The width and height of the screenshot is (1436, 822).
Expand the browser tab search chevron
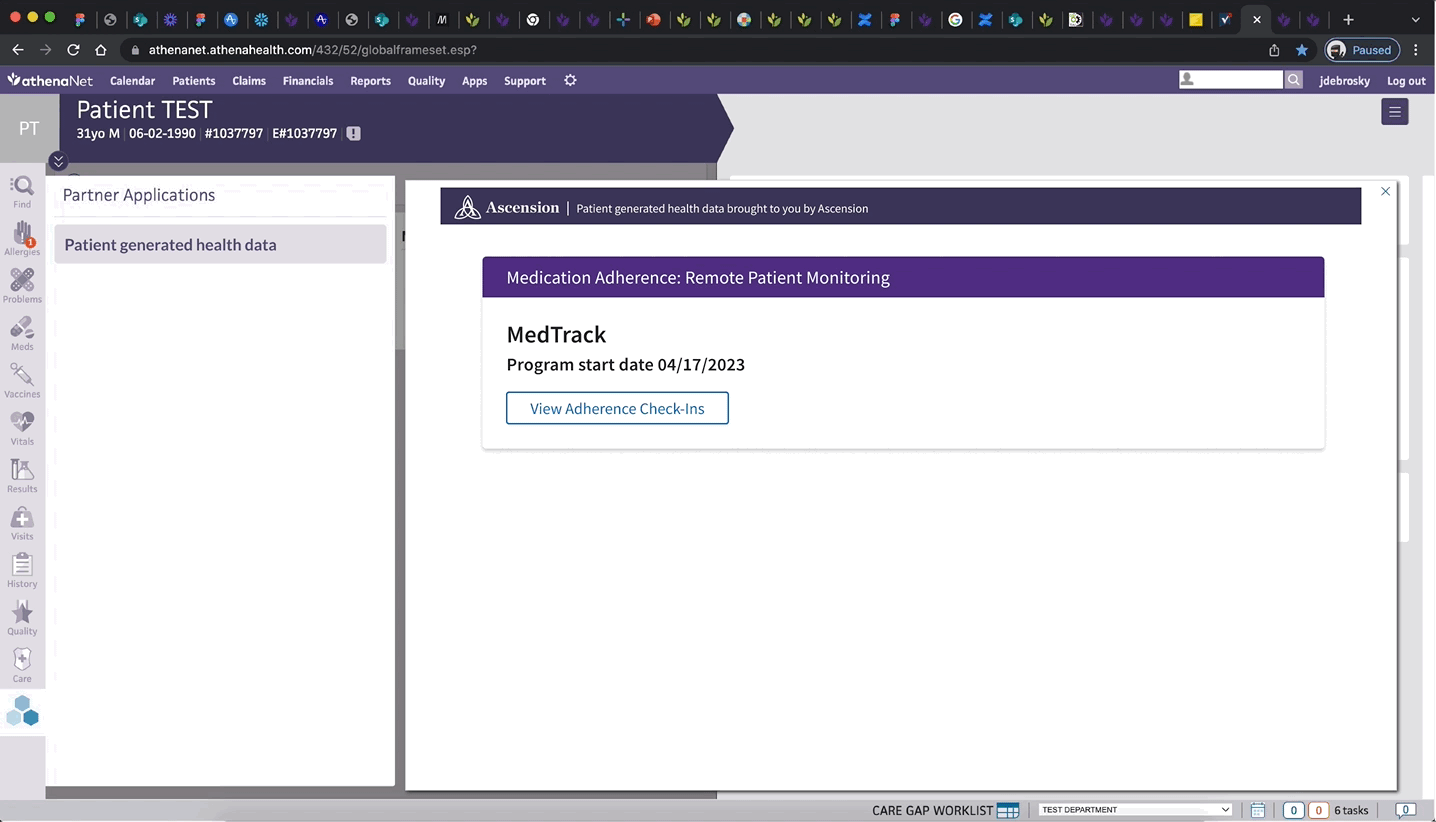coord(1415,19)
